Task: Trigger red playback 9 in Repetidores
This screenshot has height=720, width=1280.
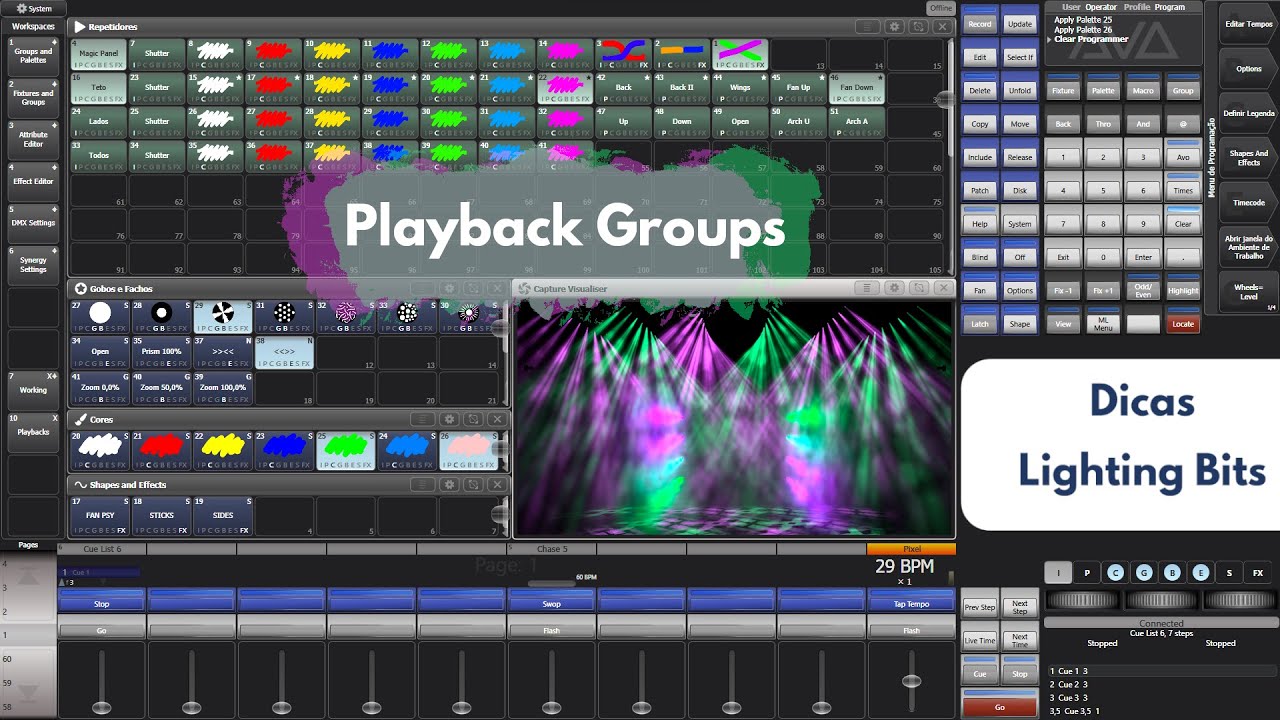Action: point(273,54)
